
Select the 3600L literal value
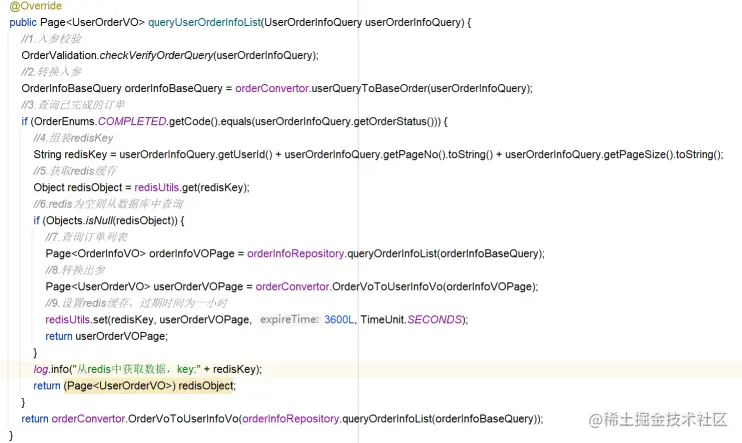(339, 320)
